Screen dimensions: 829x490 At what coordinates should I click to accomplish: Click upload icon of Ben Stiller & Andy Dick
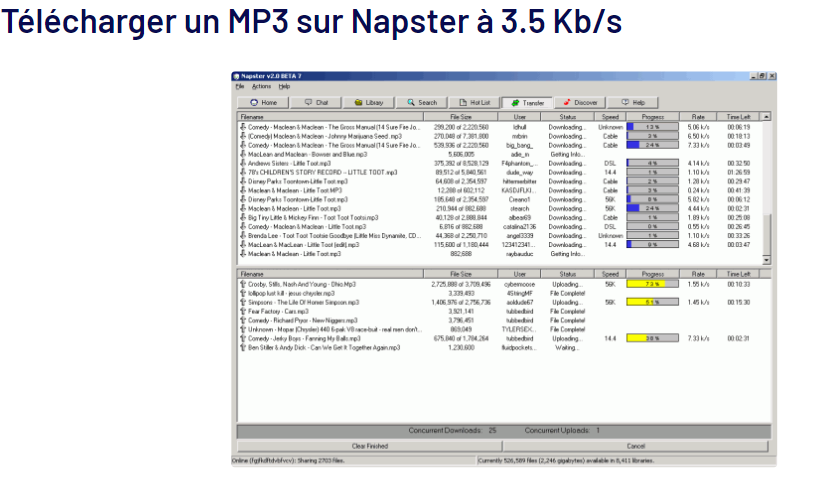[243, 347]
